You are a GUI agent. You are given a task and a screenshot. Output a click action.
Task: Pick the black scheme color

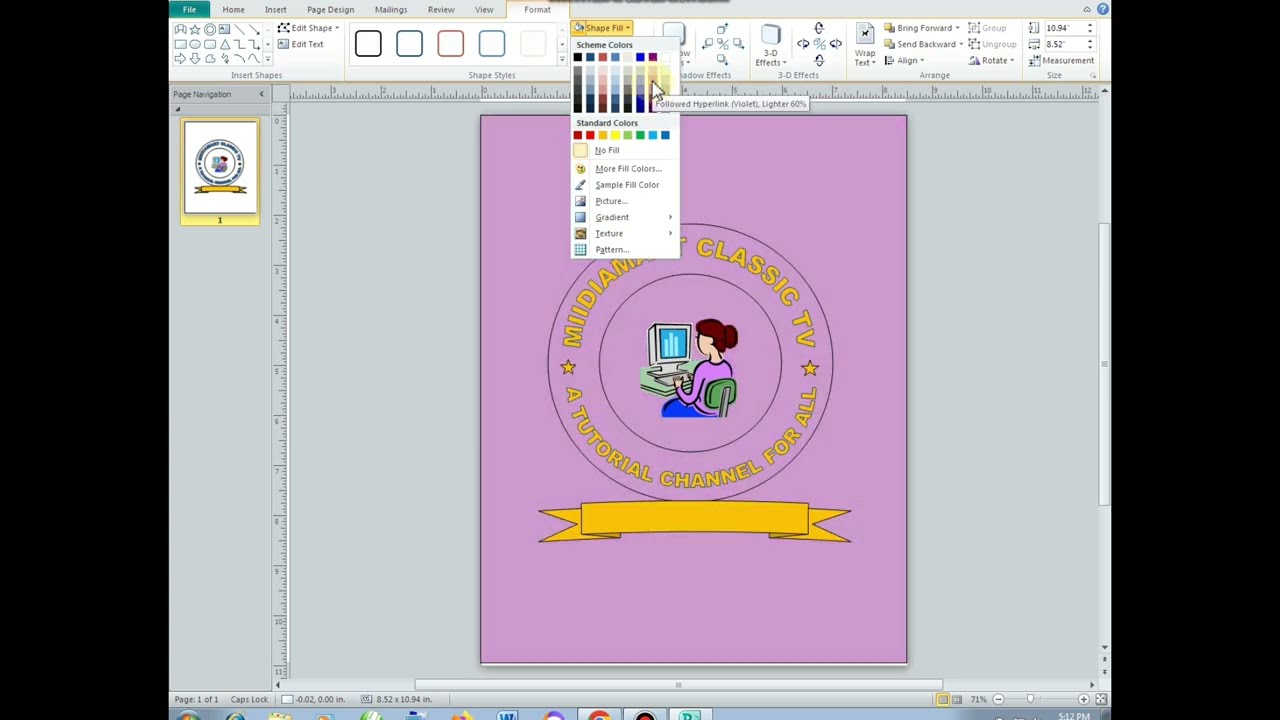[x=577, y=57]
